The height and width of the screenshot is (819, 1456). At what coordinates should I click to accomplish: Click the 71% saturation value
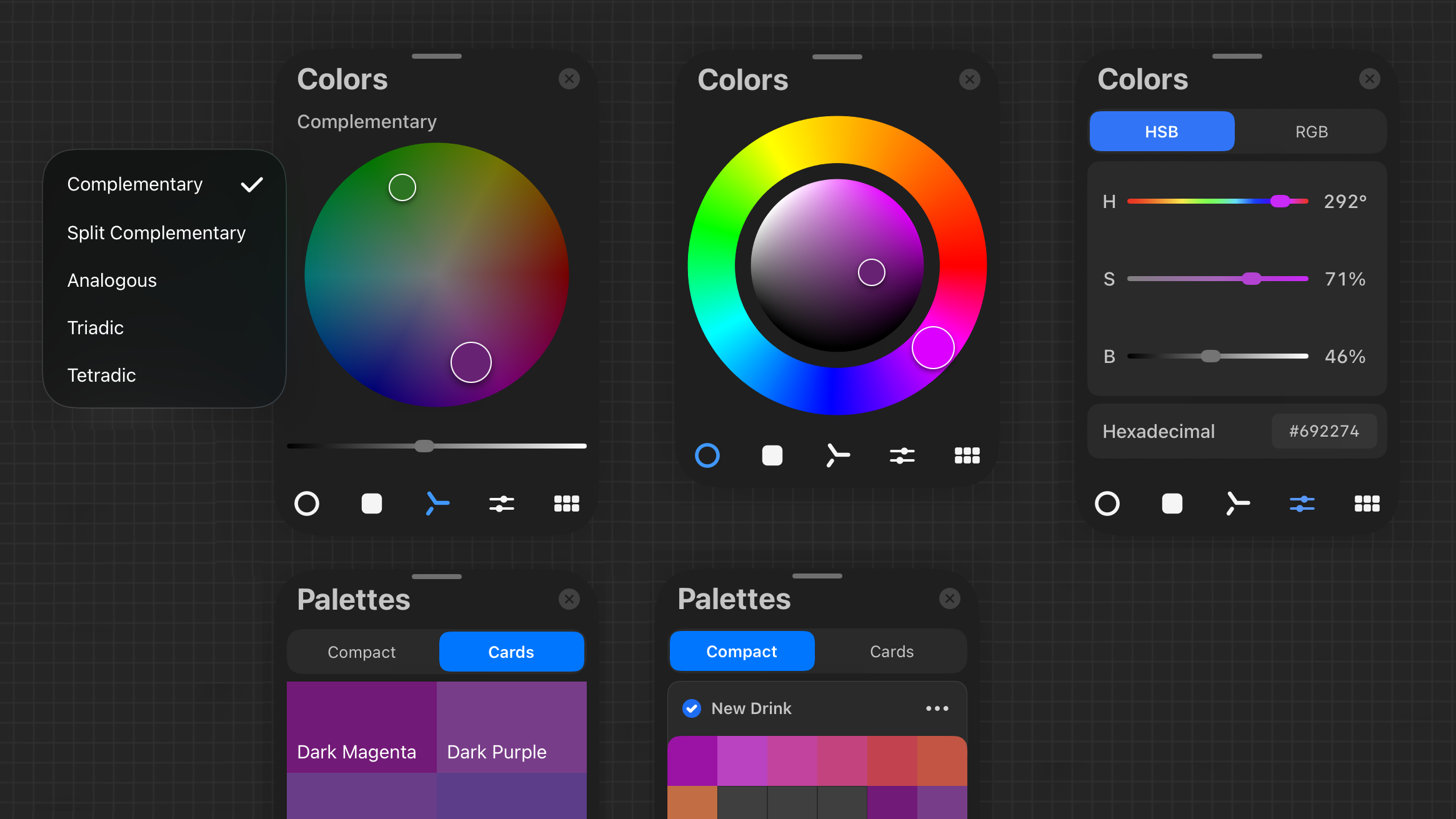(x=1345, y=279)
